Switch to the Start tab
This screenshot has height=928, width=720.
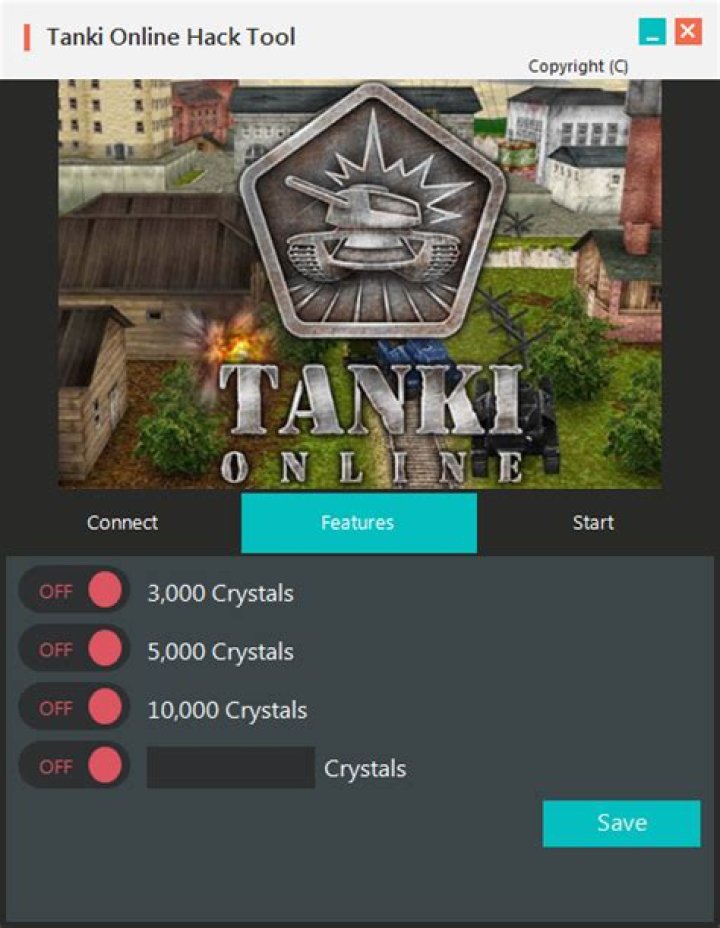(x=593, y=523)
